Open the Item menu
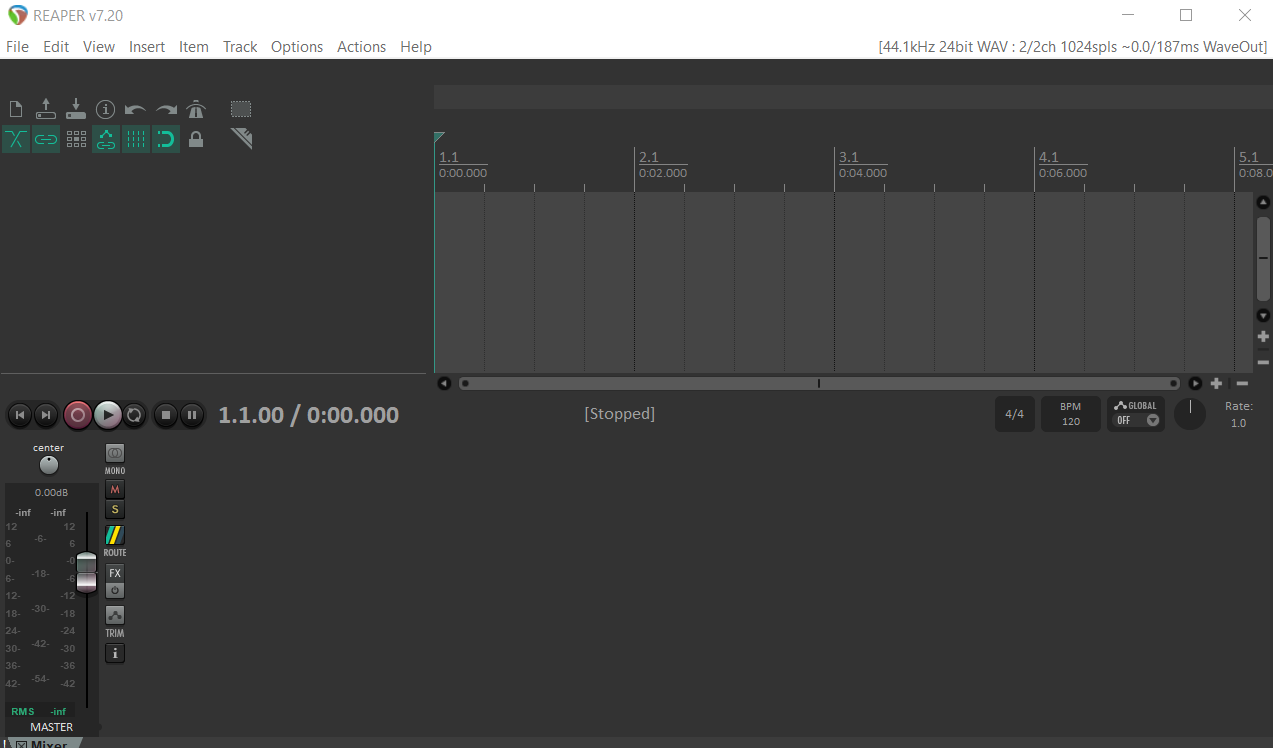The image size is (1273, 748). tap(194, 47)
